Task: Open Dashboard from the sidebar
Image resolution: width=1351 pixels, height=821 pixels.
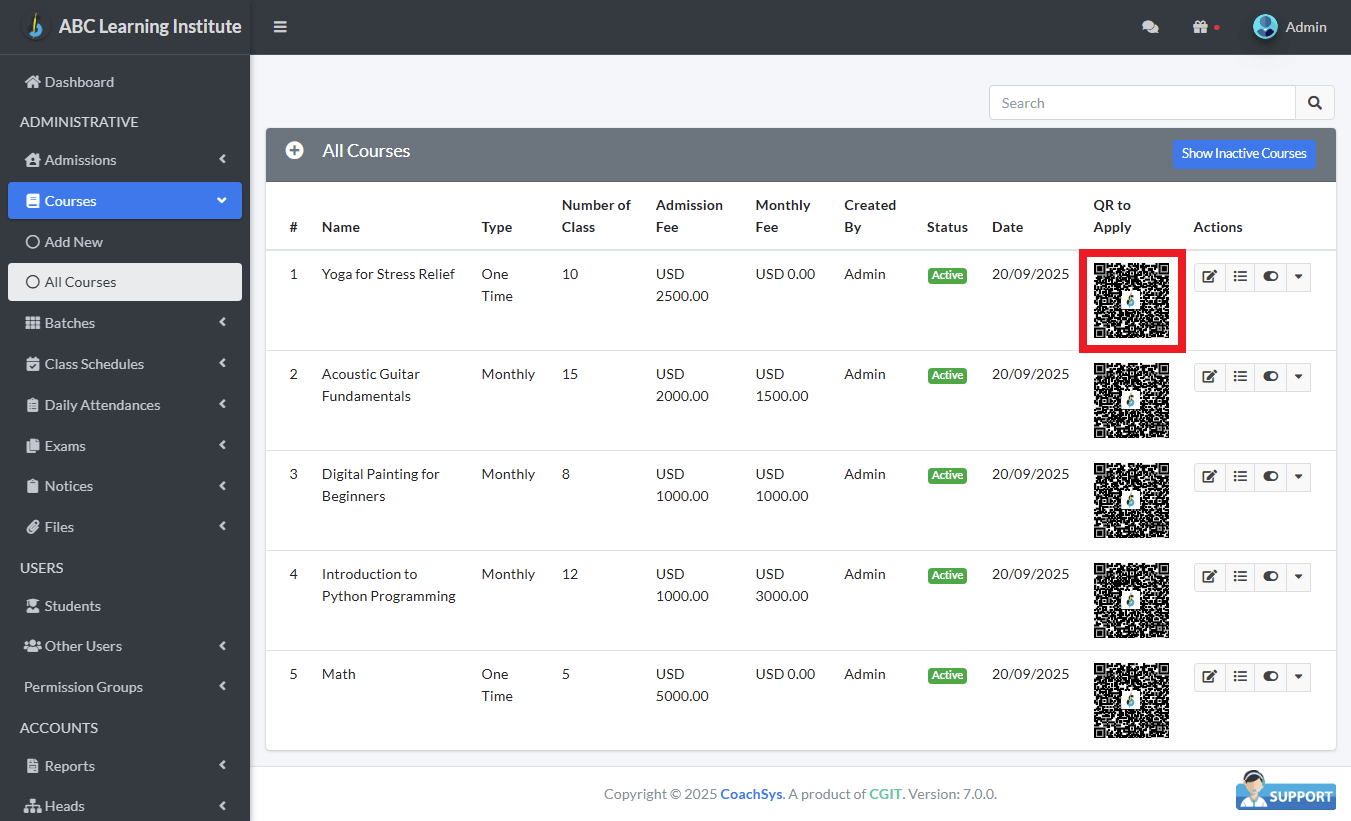Action: click(x=79, y=82)
